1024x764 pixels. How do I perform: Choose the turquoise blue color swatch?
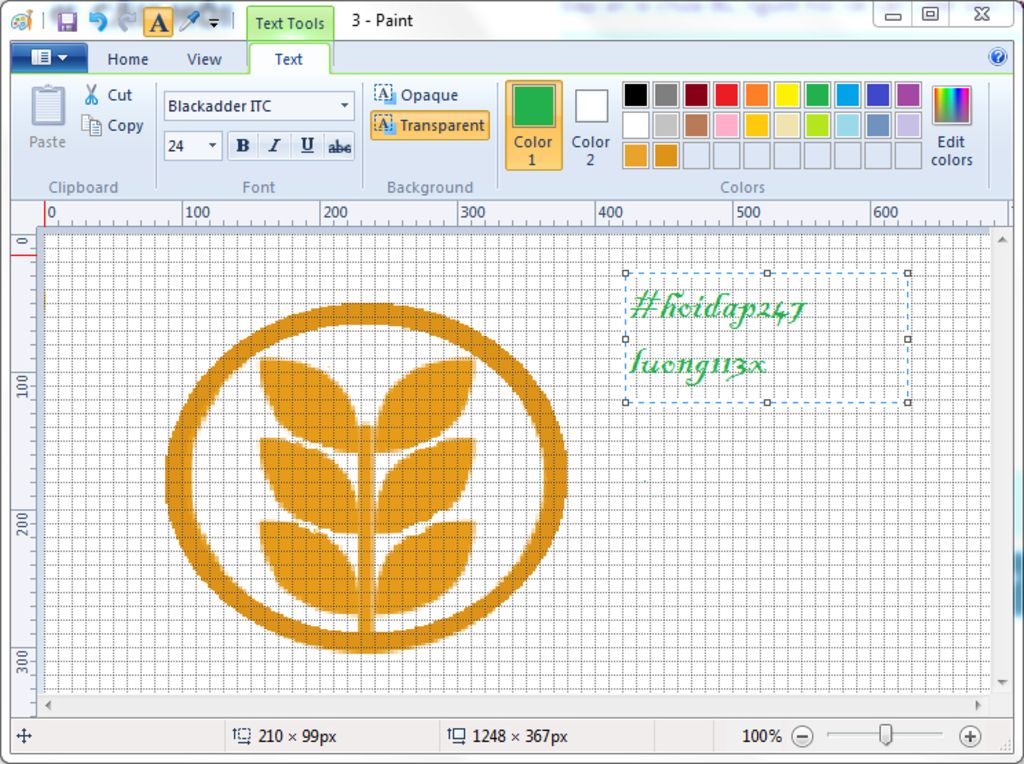coord(848,95)
